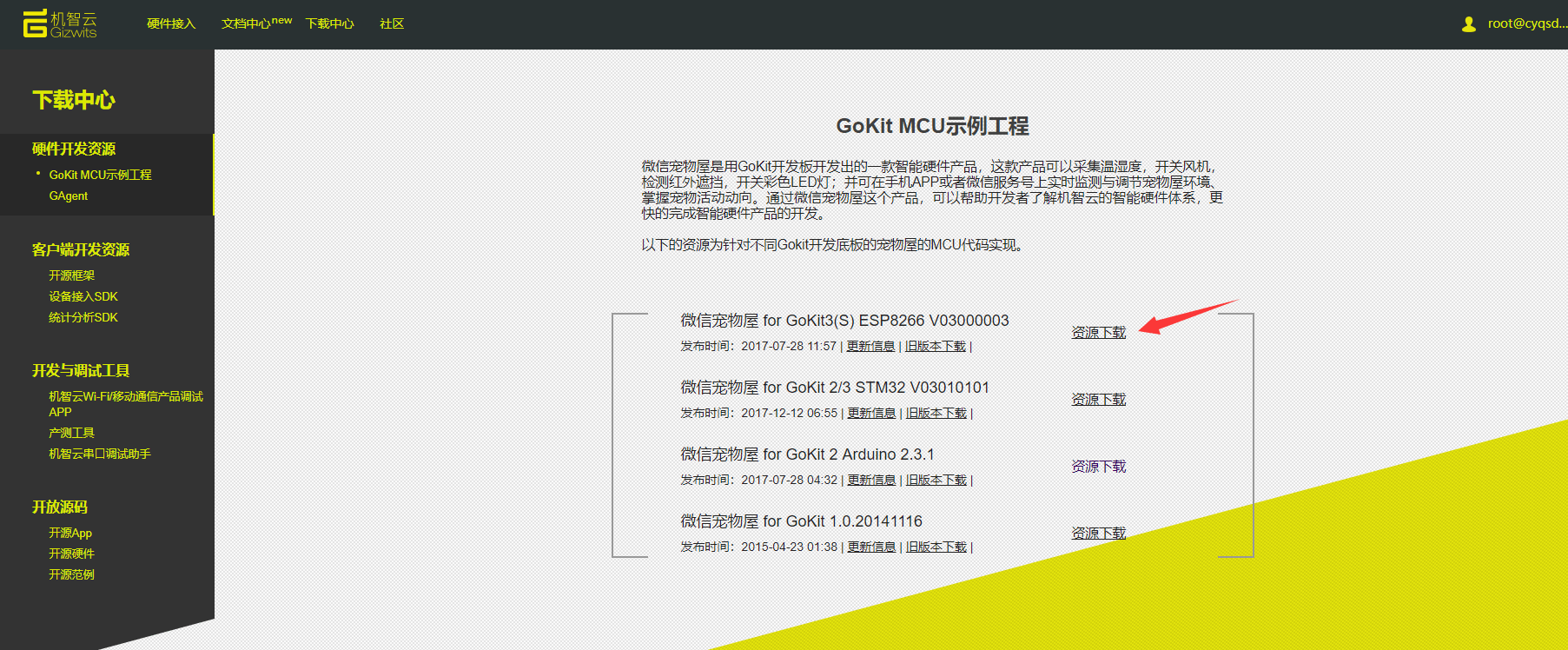Click title 微信宠物屋 for GoKit3(S) ESP8266
This screenshot has height=650, width=1568.
click(844, 321)
